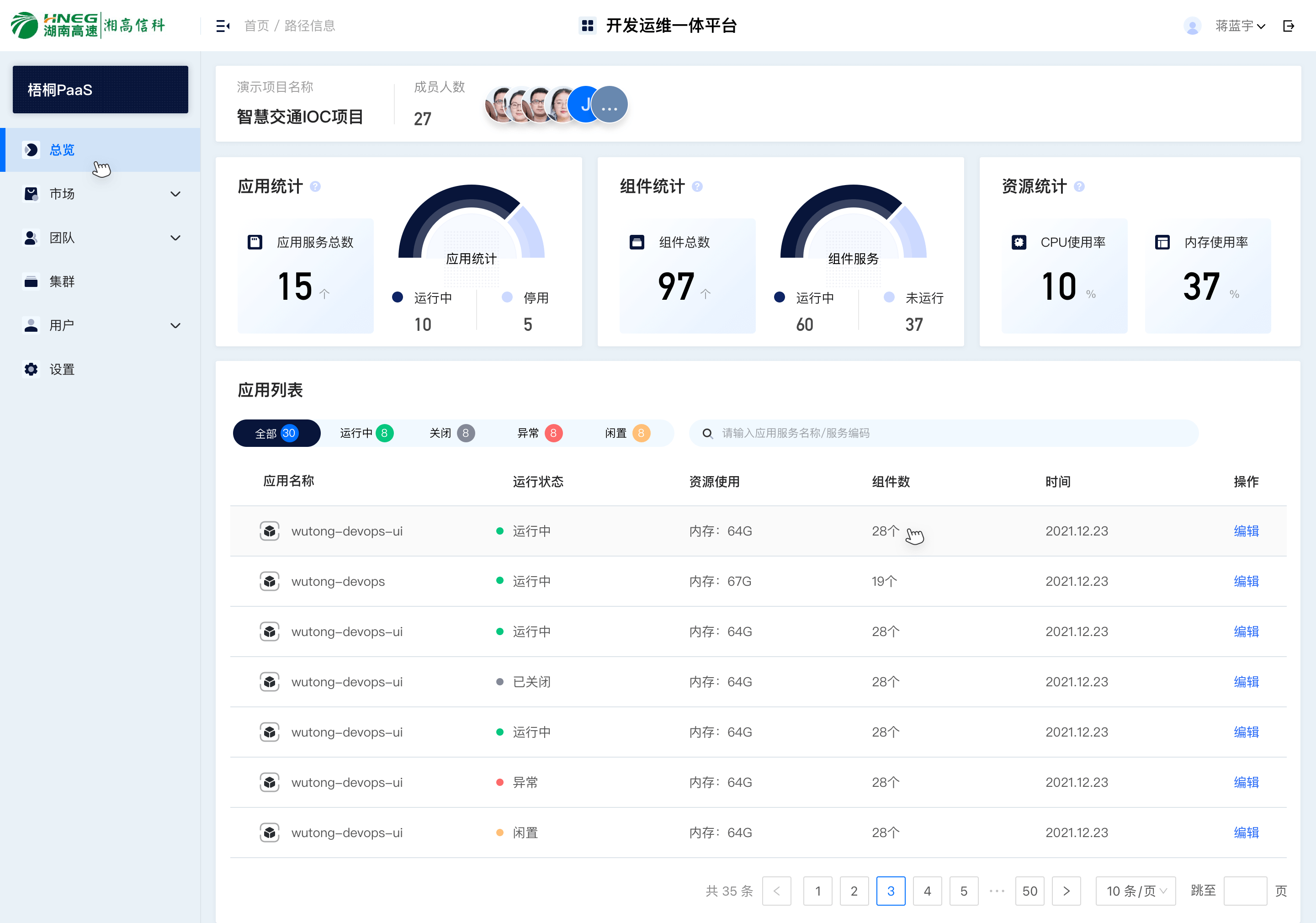Click the help icon next to 应用统计
The height and width of the screenshot is (923, 1316).
pyautogui.click(x=315, y=186)
